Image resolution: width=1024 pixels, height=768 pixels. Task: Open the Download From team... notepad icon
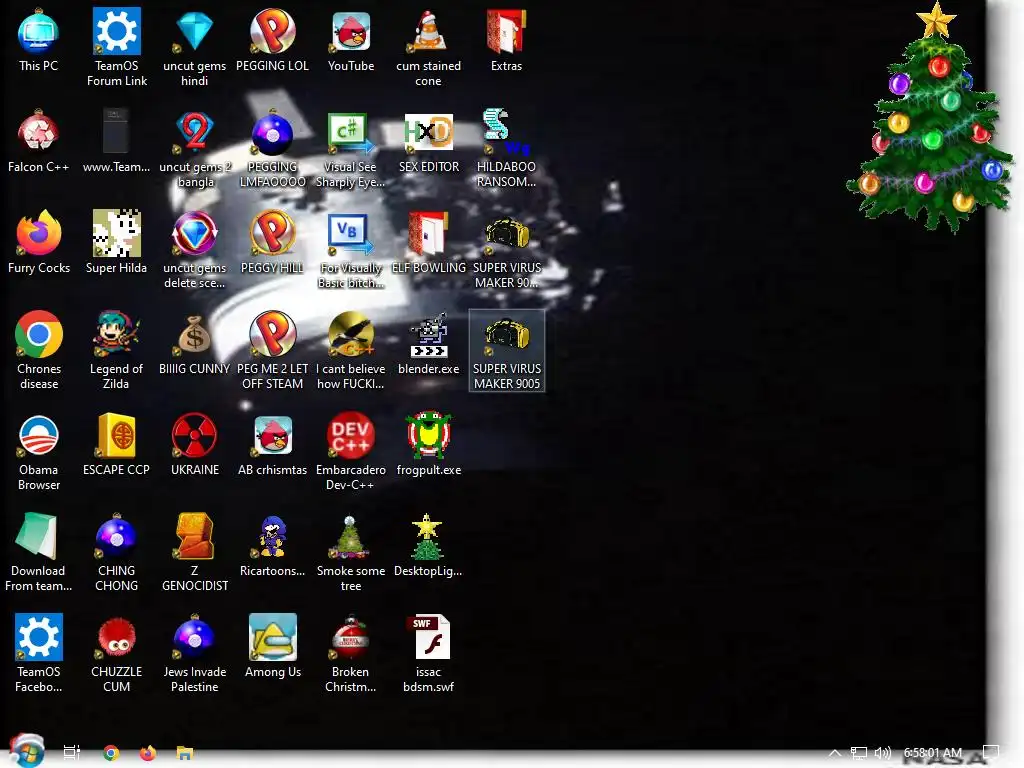click(39, 552)
